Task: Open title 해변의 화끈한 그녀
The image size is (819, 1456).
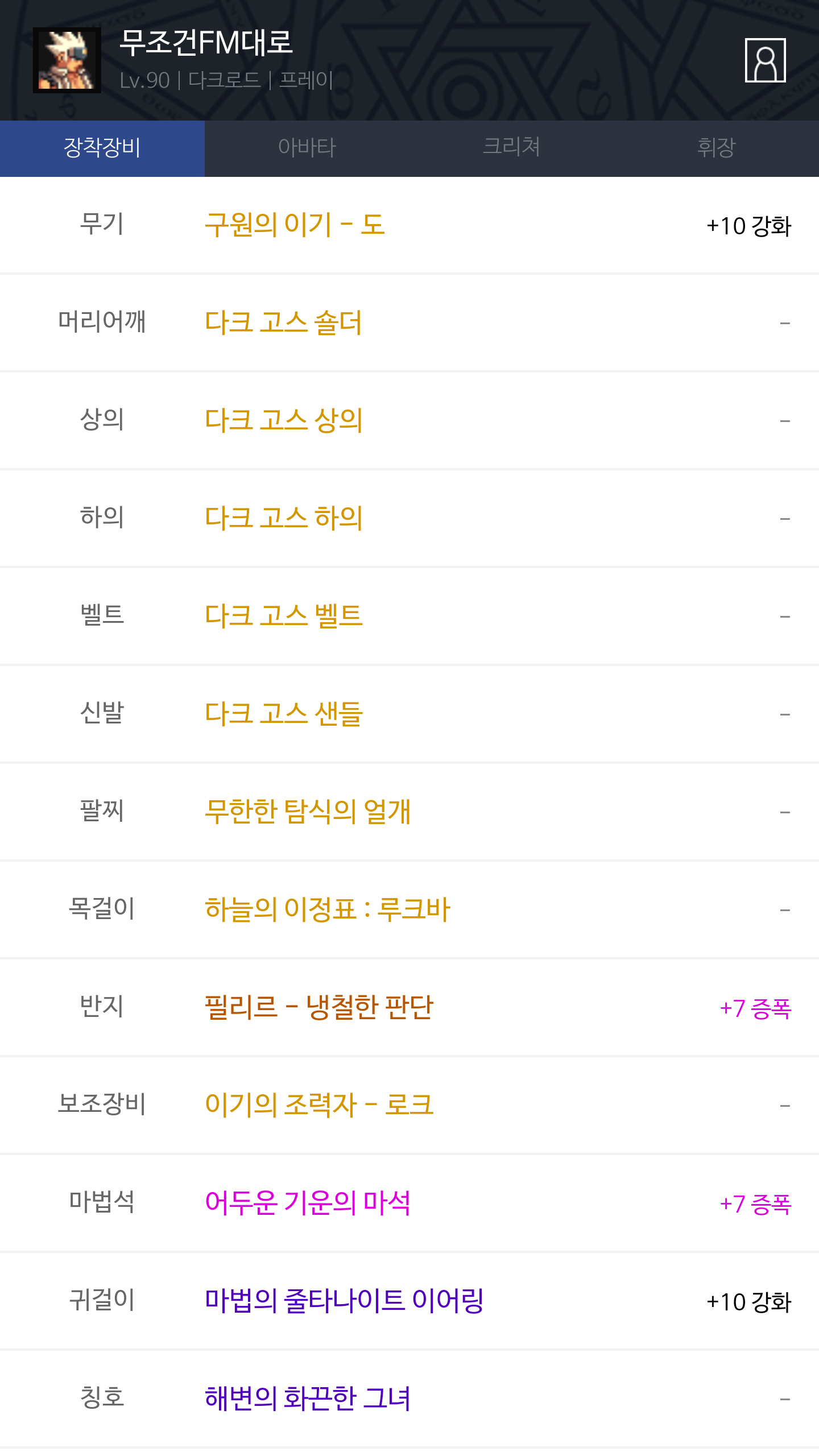Action: click(307, 1399)
